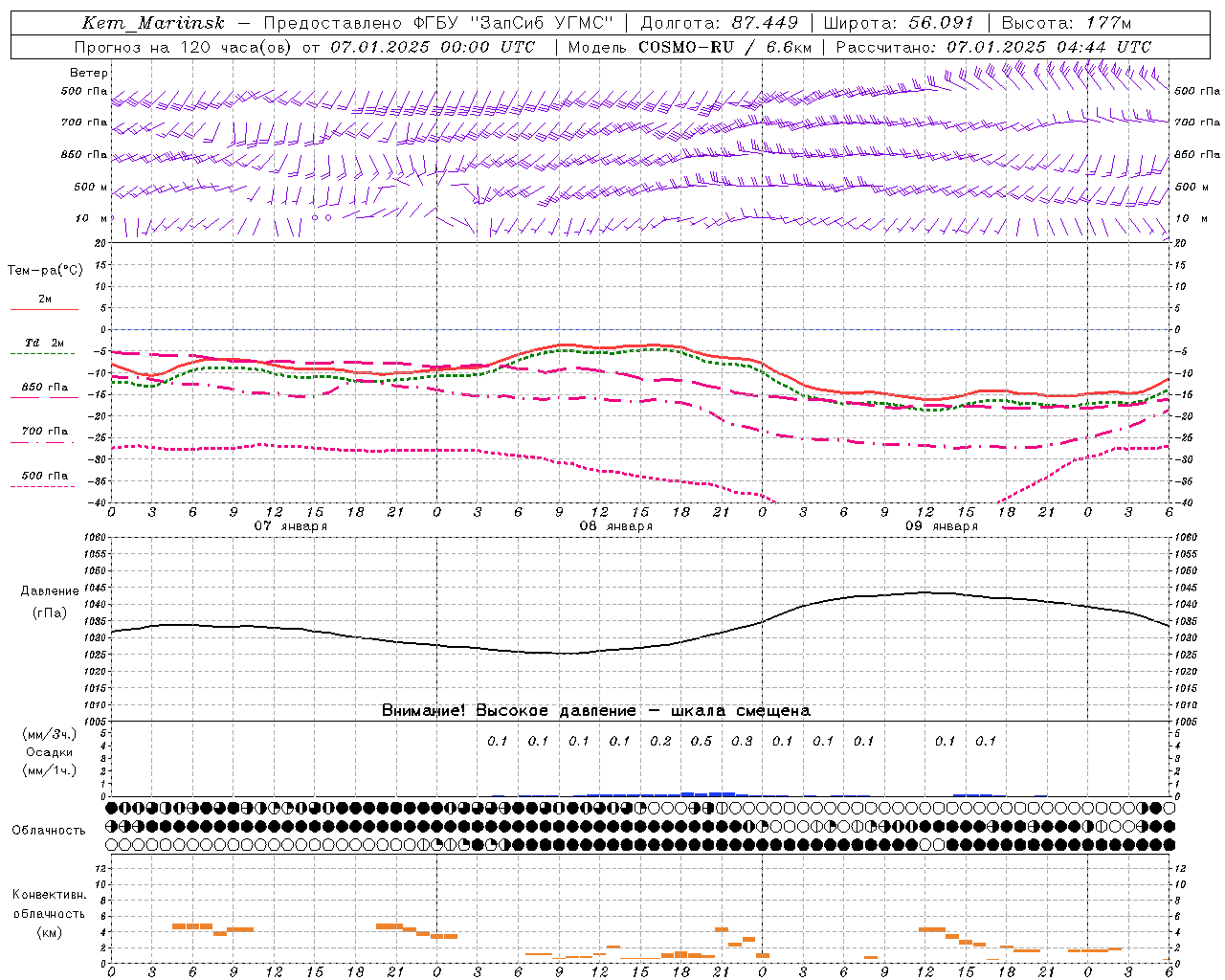Click the '(км)' unit under convective cloud label

pyautogui.click(x=49, y=932)
